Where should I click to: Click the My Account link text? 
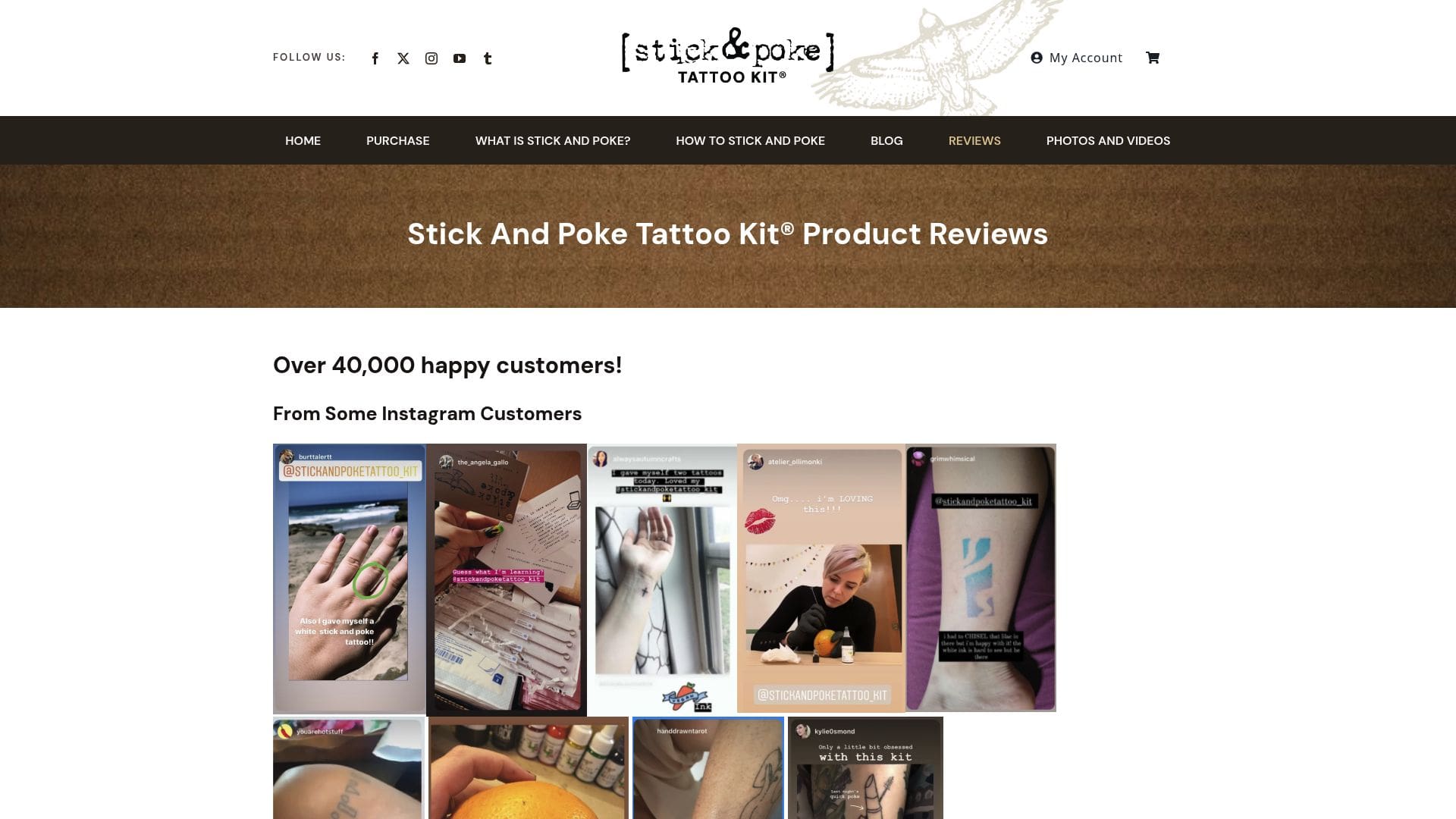tap(1086, 58)
